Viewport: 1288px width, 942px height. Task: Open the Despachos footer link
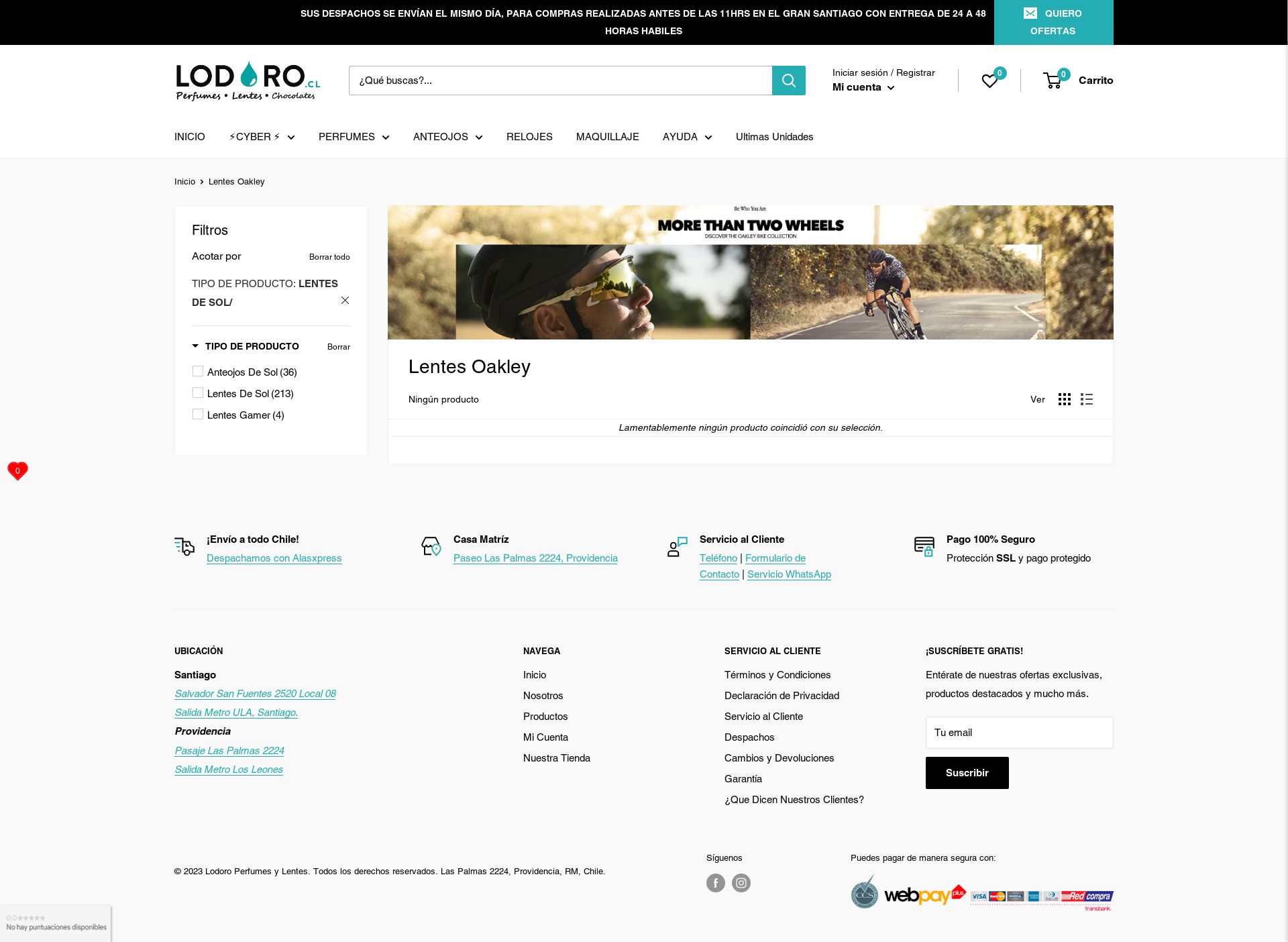pyautogui.click(x=749, y=737)
